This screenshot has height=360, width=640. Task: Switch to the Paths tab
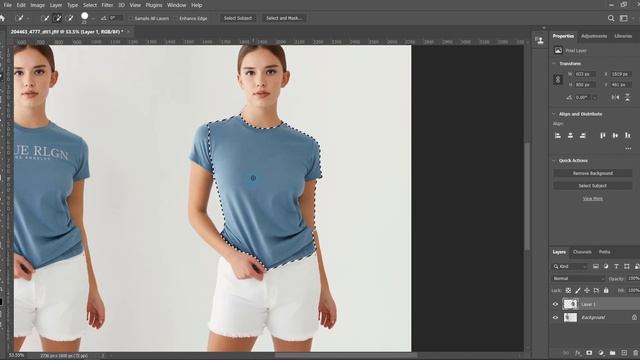click(604, 252)
